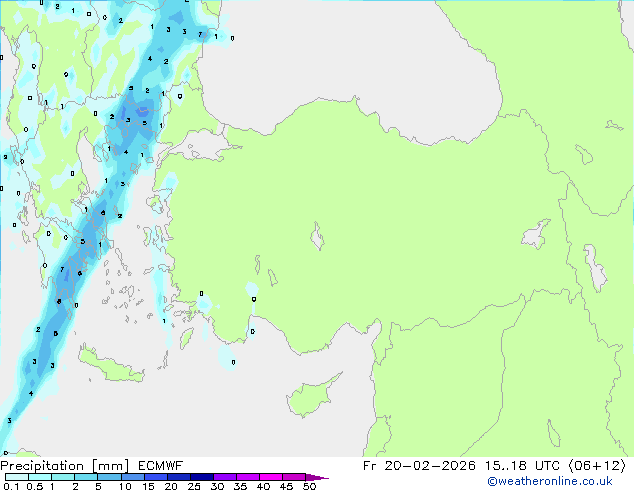Pick the magenta legend swatch between 40 and 45
The image size is (634, 490).
tap(271, 477)
